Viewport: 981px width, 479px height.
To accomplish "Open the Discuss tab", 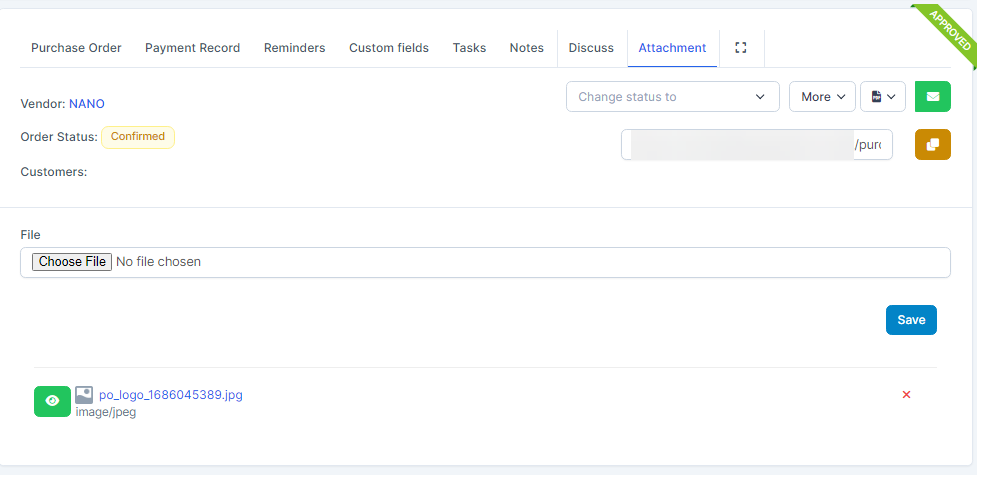I will (591, 48).
